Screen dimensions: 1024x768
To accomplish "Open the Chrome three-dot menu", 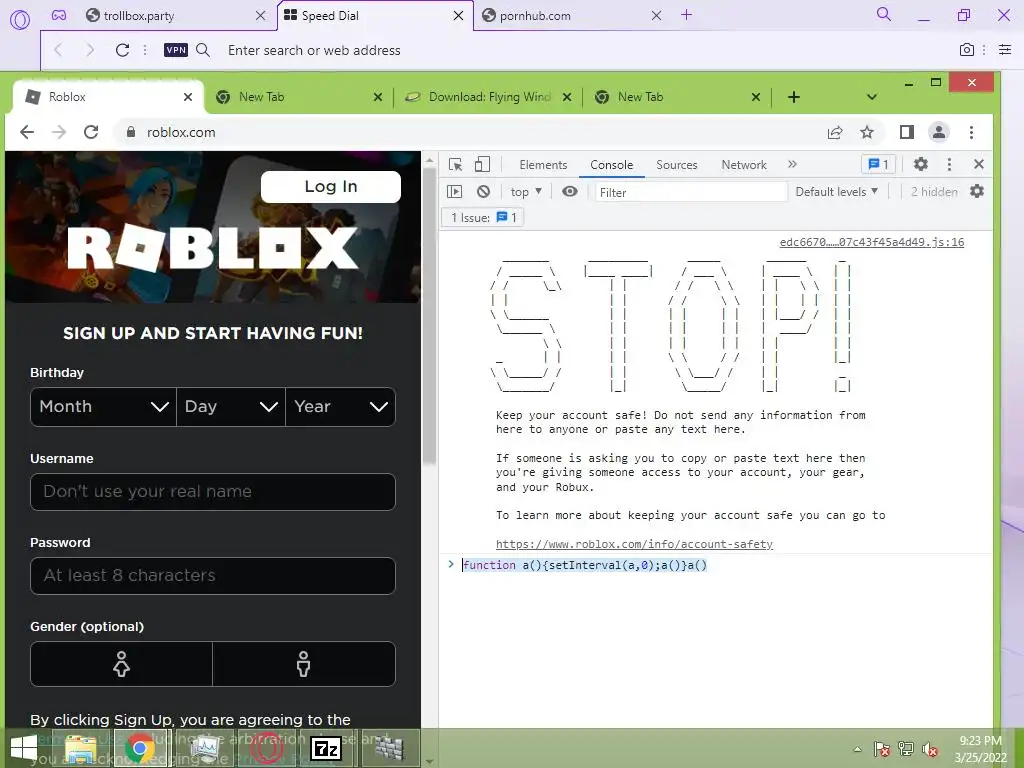I will click(x=972, y=132).
